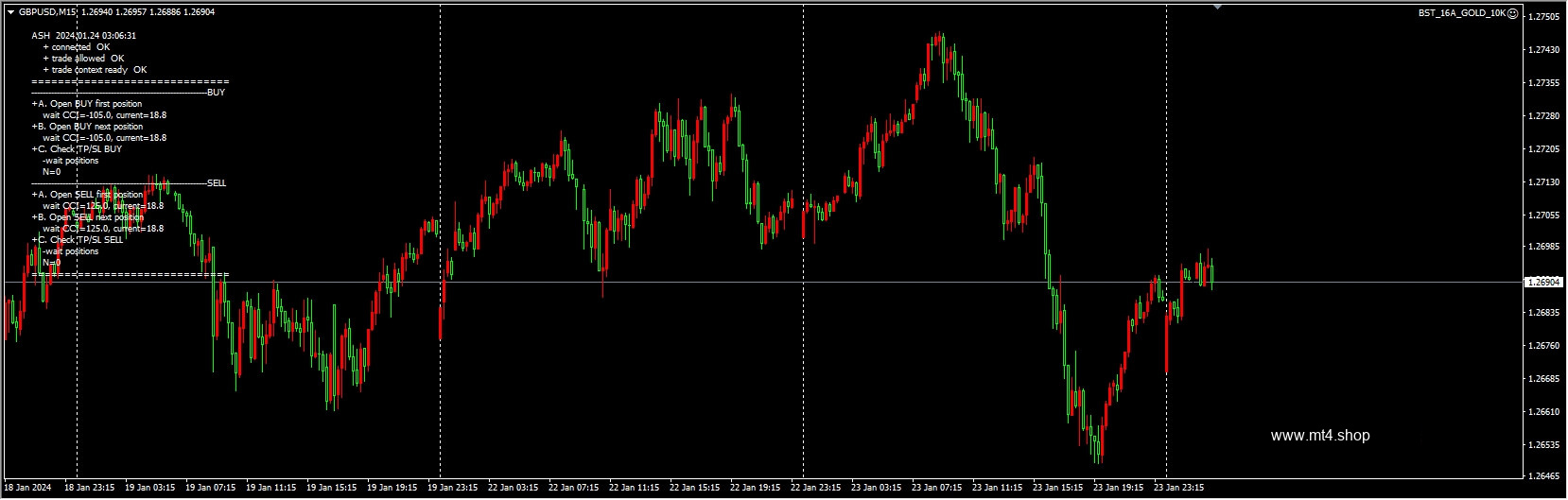
Task: Click the '23 Jan 11:15' time label
Action: pos(998,489)
